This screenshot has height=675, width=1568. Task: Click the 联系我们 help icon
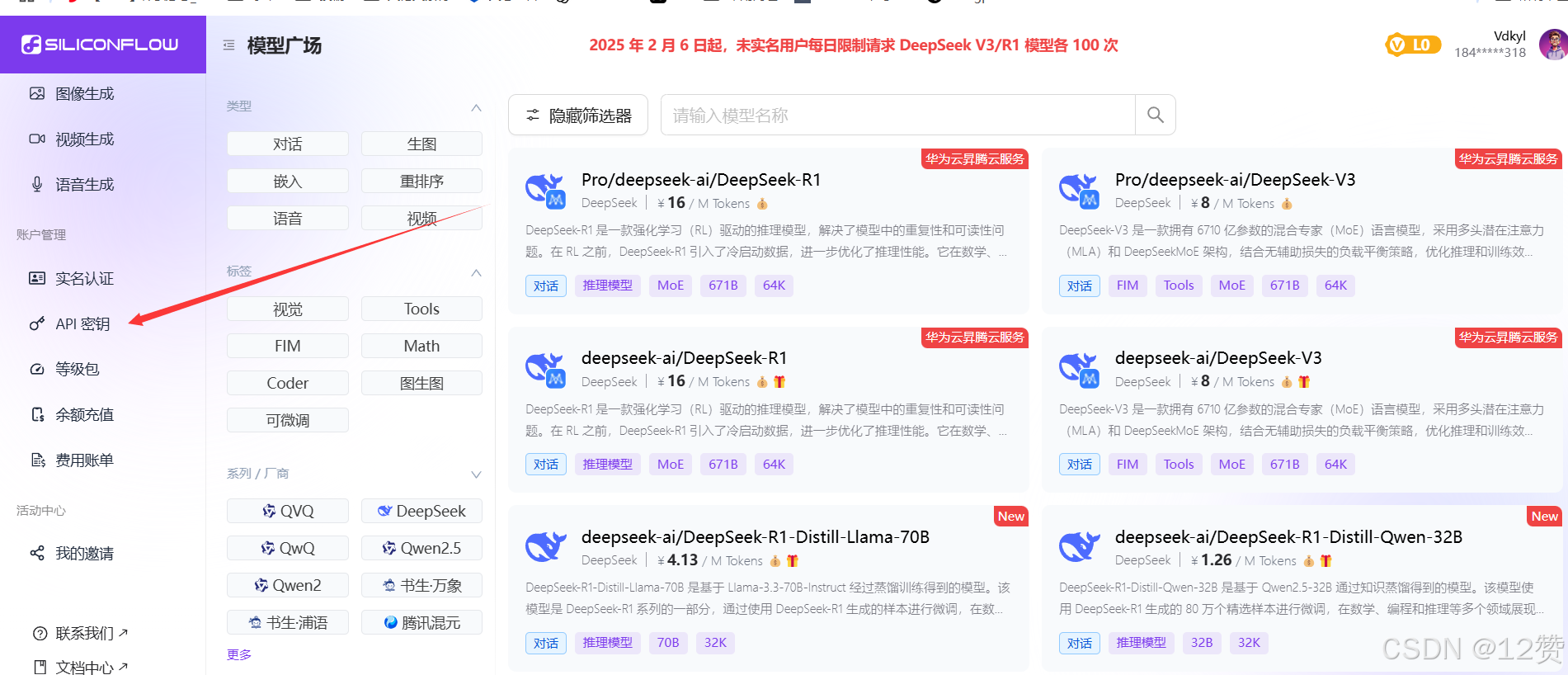click(x=40, y=633)
